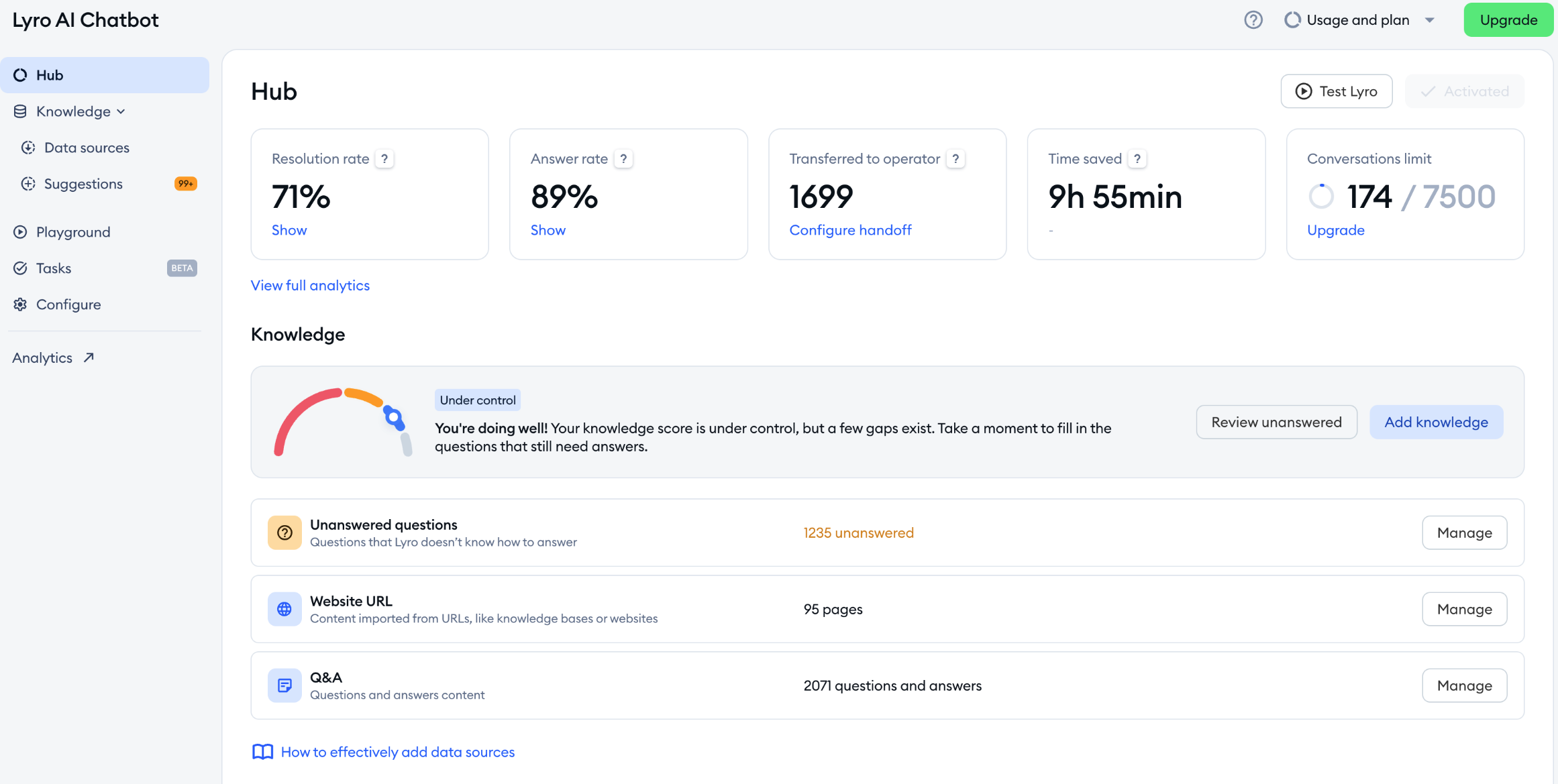
Task: Click the Resolution rate help question mark
Action: coord(384,159)
